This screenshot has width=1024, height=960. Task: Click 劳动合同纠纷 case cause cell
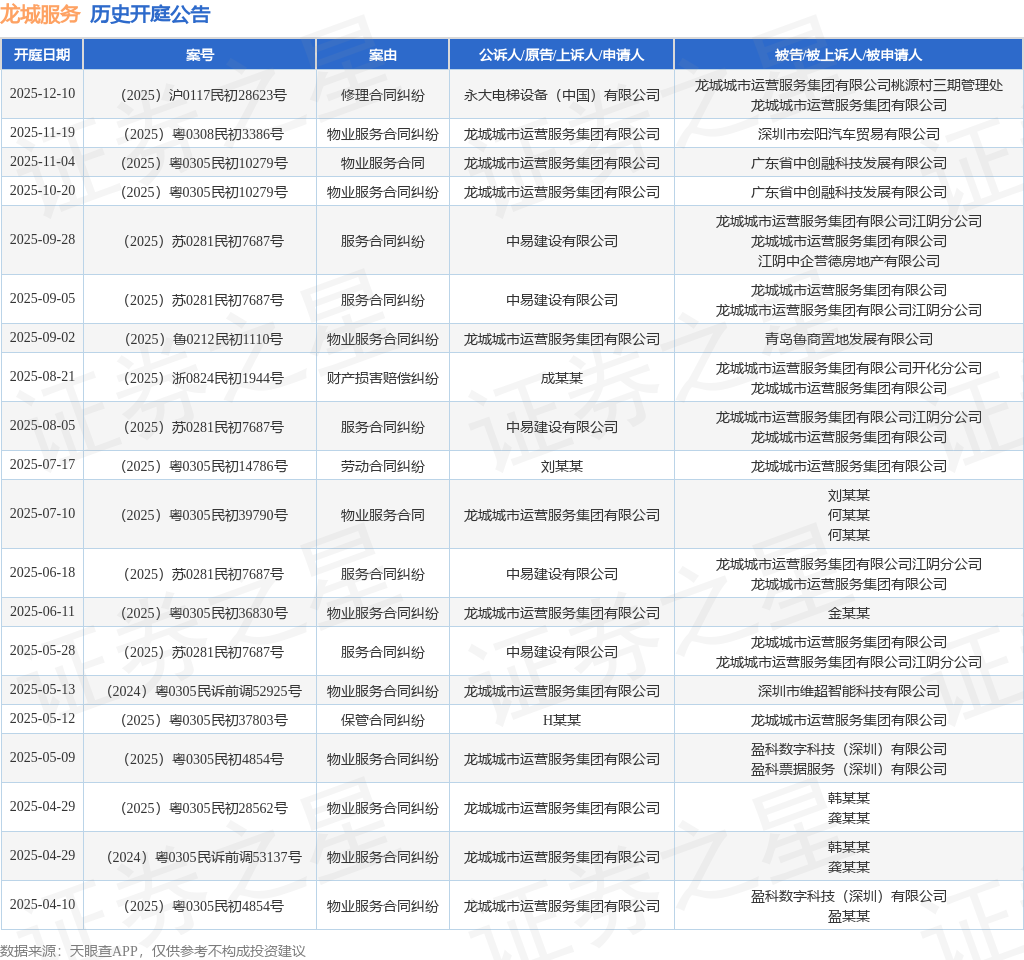click(x=383, y=467)
